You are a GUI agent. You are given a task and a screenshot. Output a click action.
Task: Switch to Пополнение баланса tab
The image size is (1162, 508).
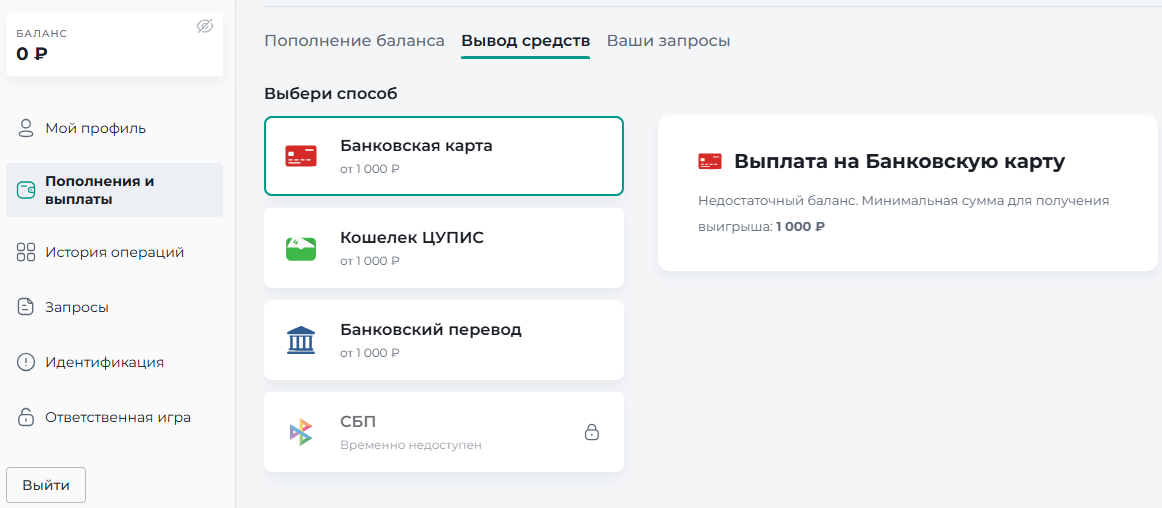pos(354,41)
